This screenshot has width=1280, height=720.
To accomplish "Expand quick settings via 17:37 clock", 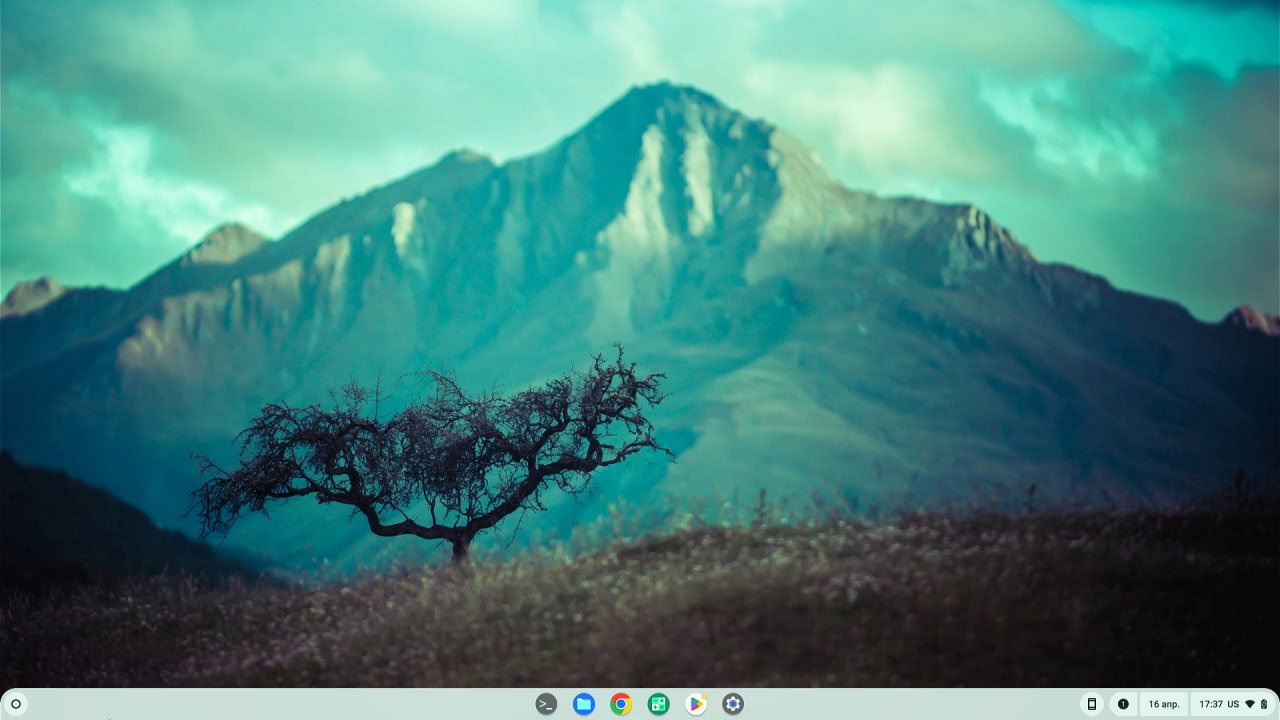I will 1210,704.
